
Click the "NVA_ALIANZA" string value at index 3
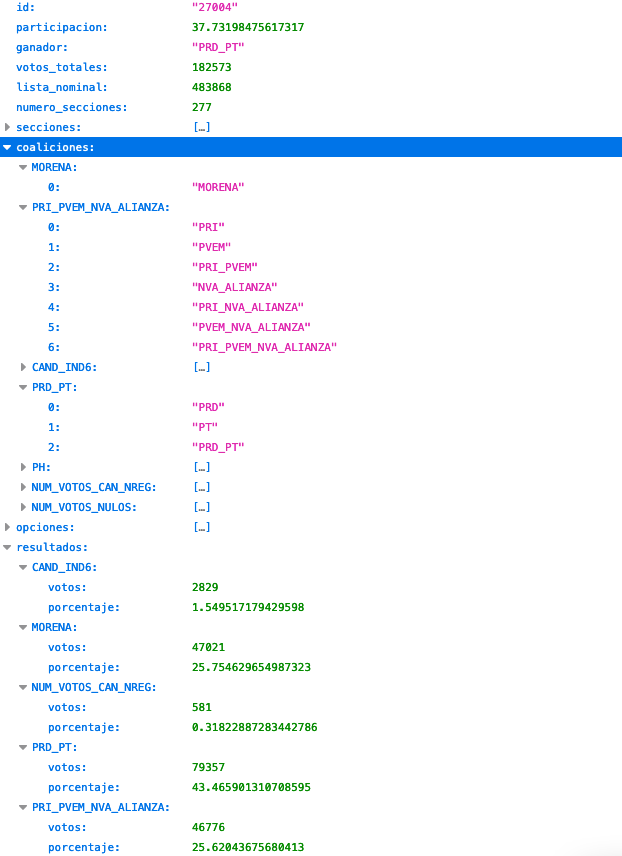[x=234, y=287]
